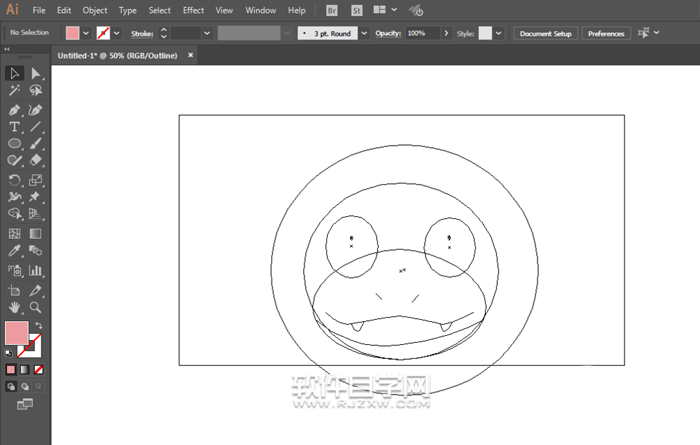Image resolution: width=700 pixels, height=445 pixels.
Task: Select the Selection tool (black arrow)
Action: [x=15, y=73]
